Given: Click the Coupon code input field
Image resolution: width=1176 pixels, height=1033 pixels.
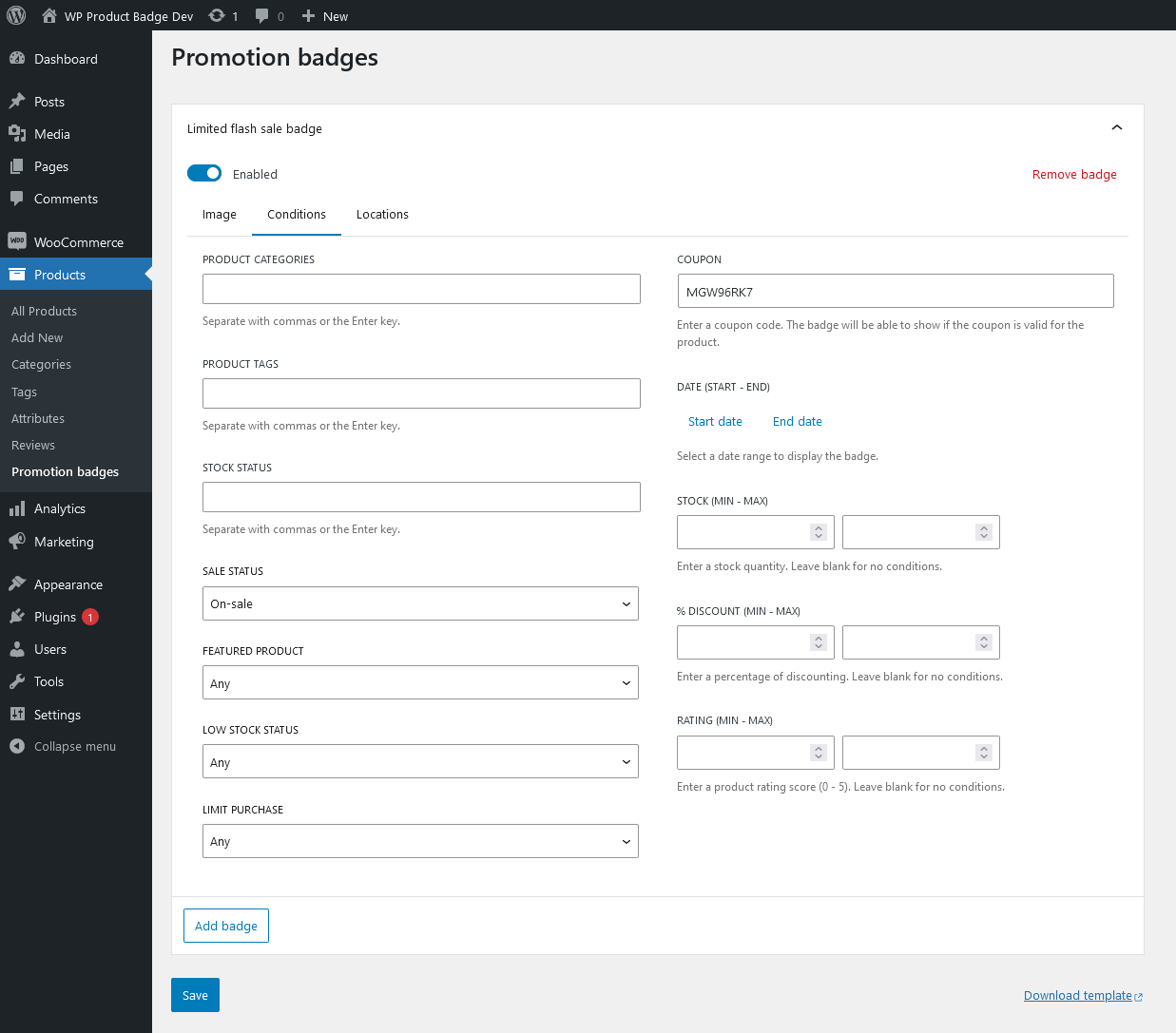Looking at the screenshot, I should (x=895, y=291).
